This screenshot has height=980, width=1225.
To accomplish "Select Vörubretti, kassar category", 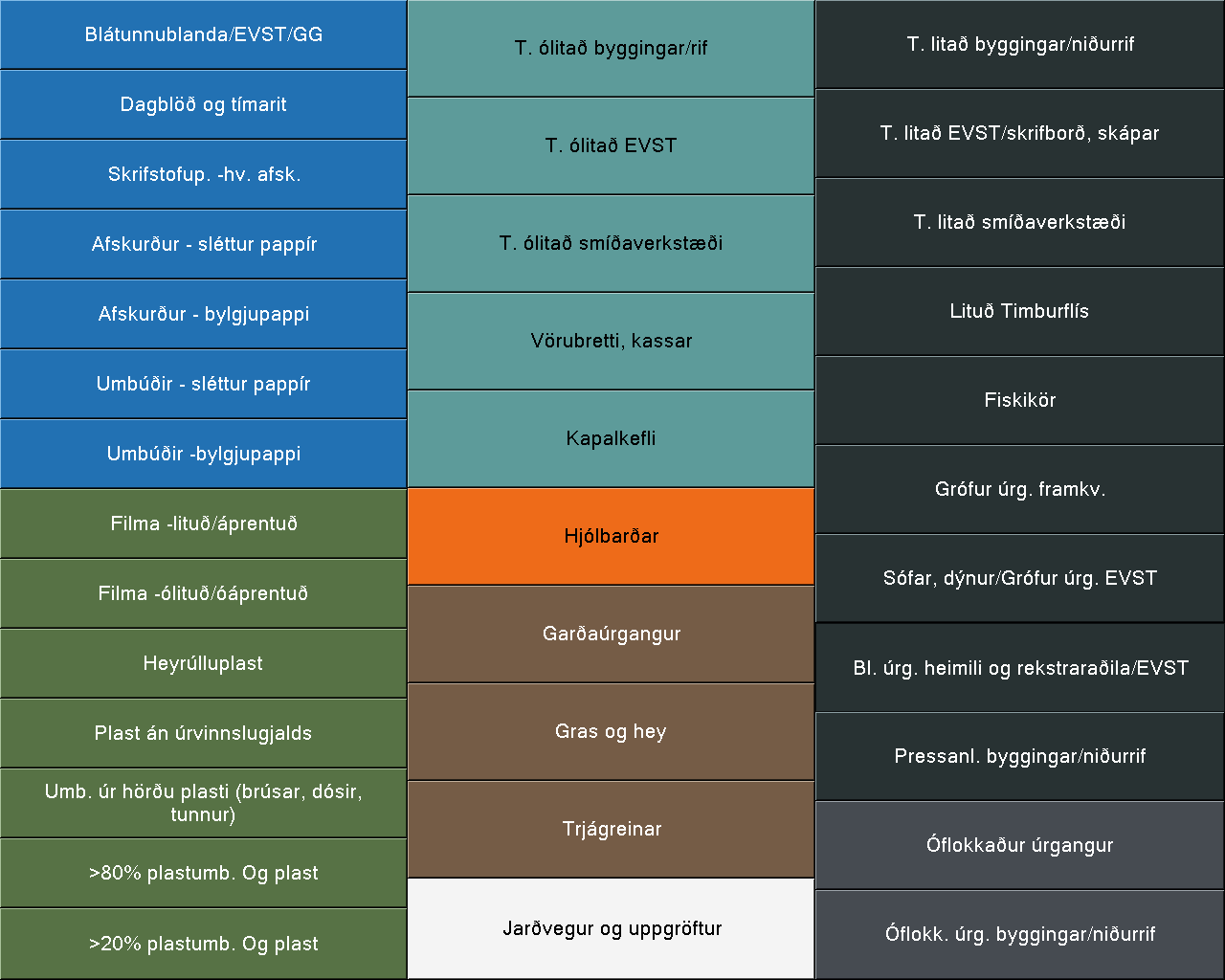I will 611,341.
